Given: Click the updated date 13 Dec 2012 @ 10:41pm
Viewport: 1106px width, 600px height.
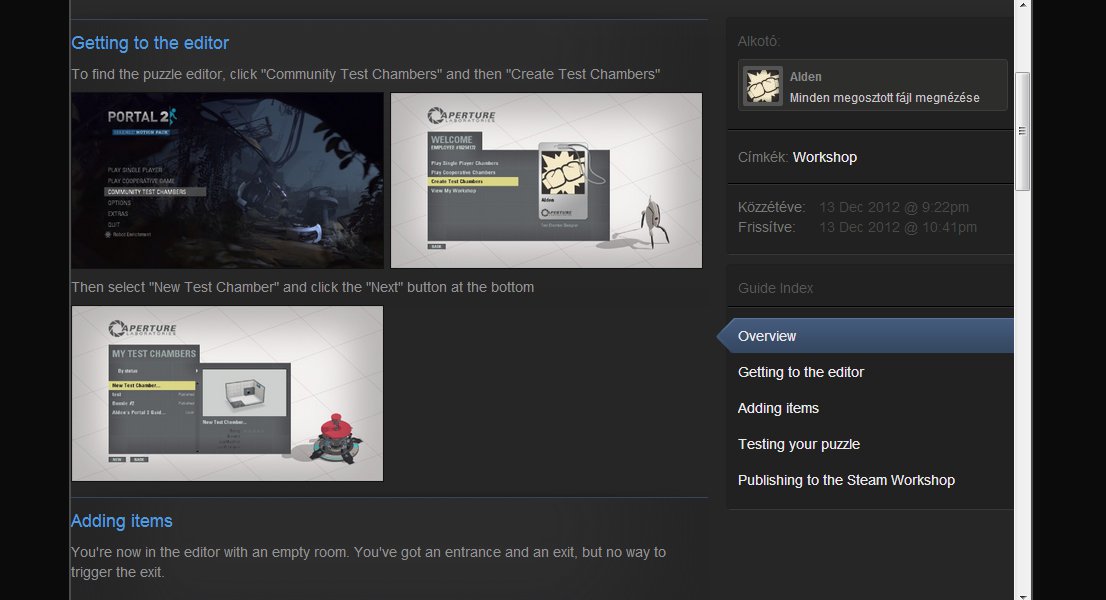Looking at the screenshot, I should [898, 227].
